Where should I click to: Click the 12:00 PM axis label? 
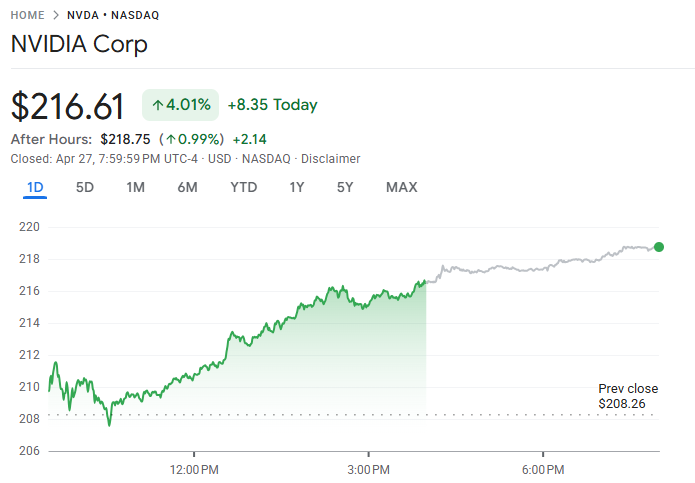pos(194,468)
